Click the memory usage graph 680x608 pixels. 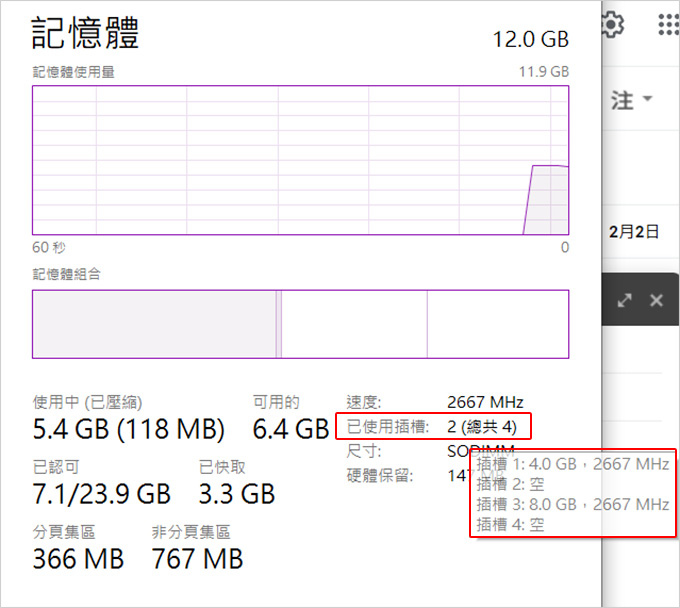click(x=301, y=160)
